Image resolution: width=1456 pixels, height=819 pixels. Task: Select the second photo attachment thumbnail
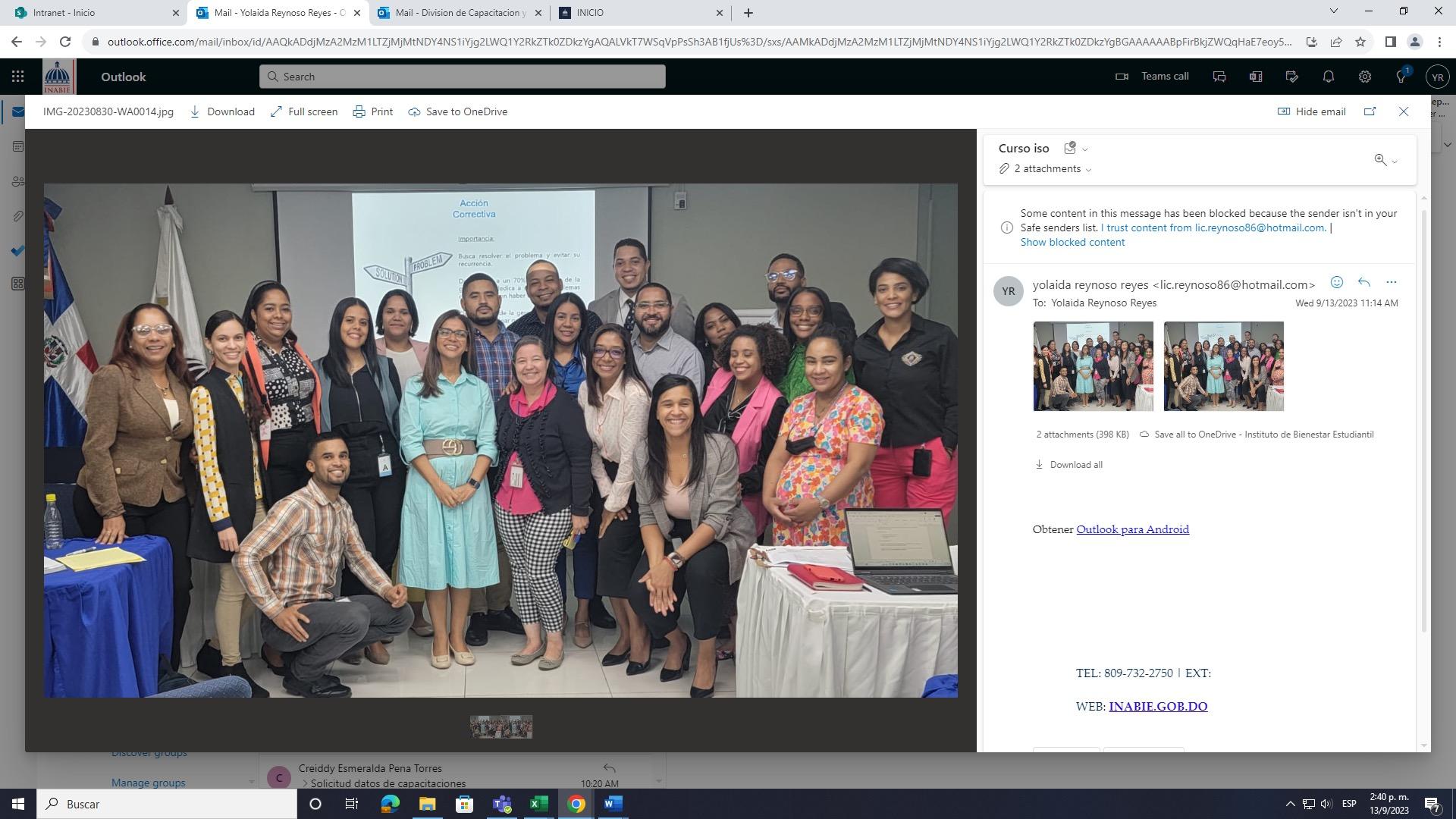pos(1223,366)
